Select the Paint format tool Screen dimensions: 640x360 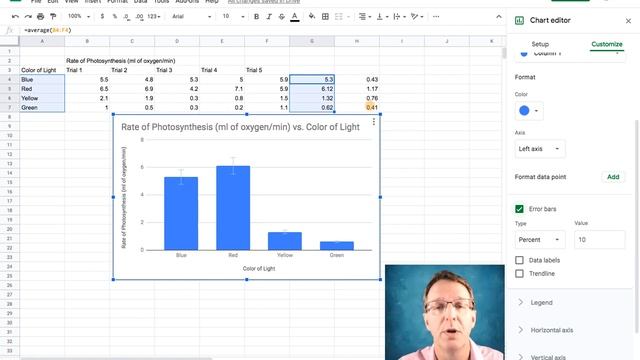(x=53, y=17)
